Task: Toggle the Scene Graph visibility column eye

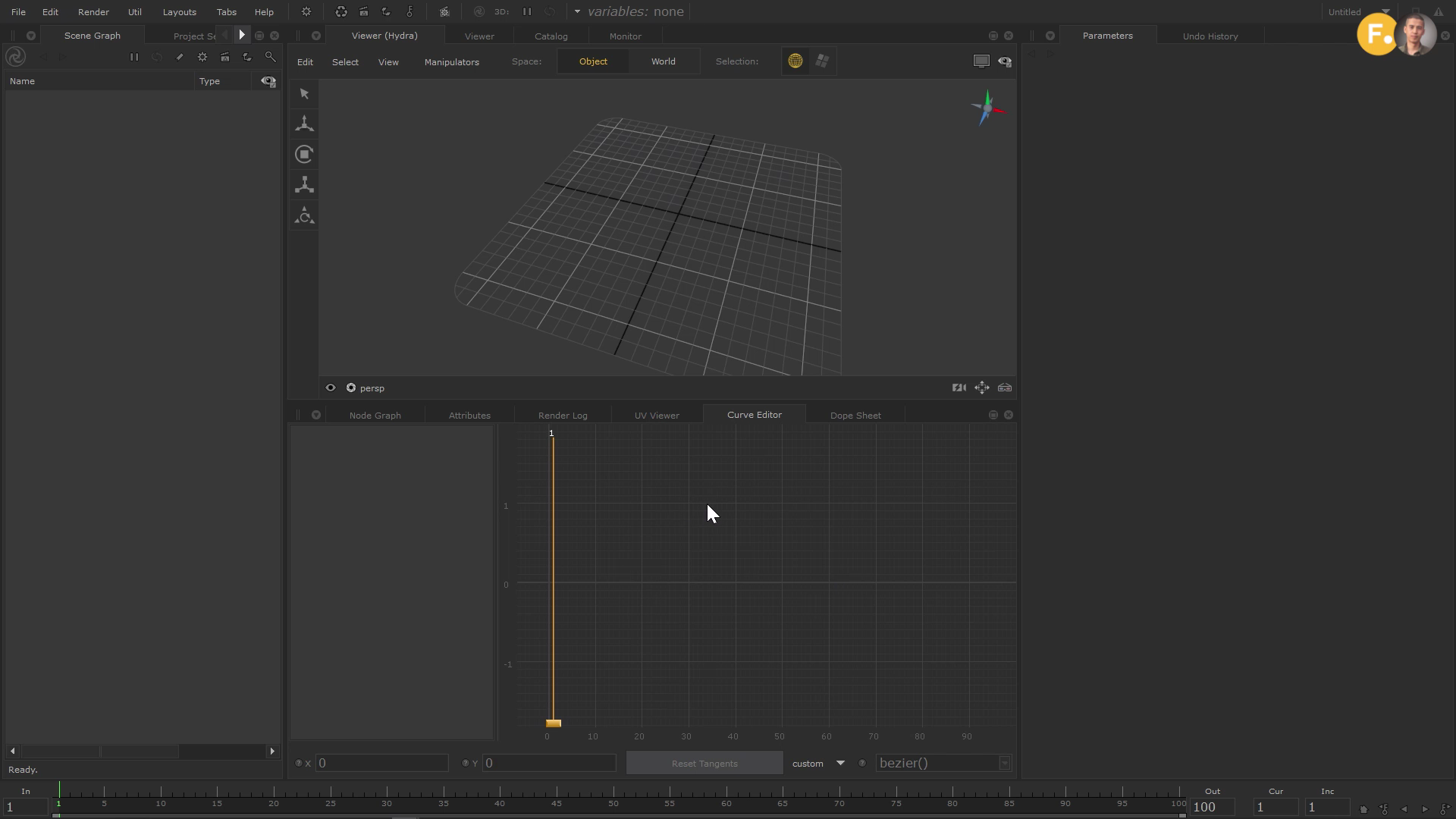Action: pyautogui.click(x=268, y=81)
